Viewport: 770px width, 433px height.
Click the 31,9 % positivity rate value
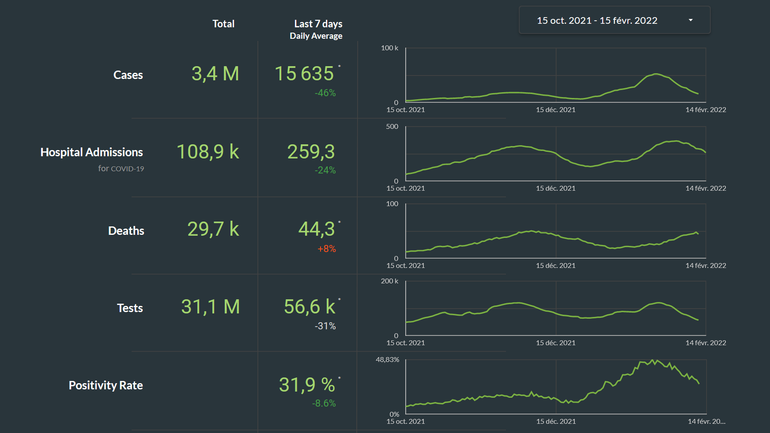[x=305, y=384]
